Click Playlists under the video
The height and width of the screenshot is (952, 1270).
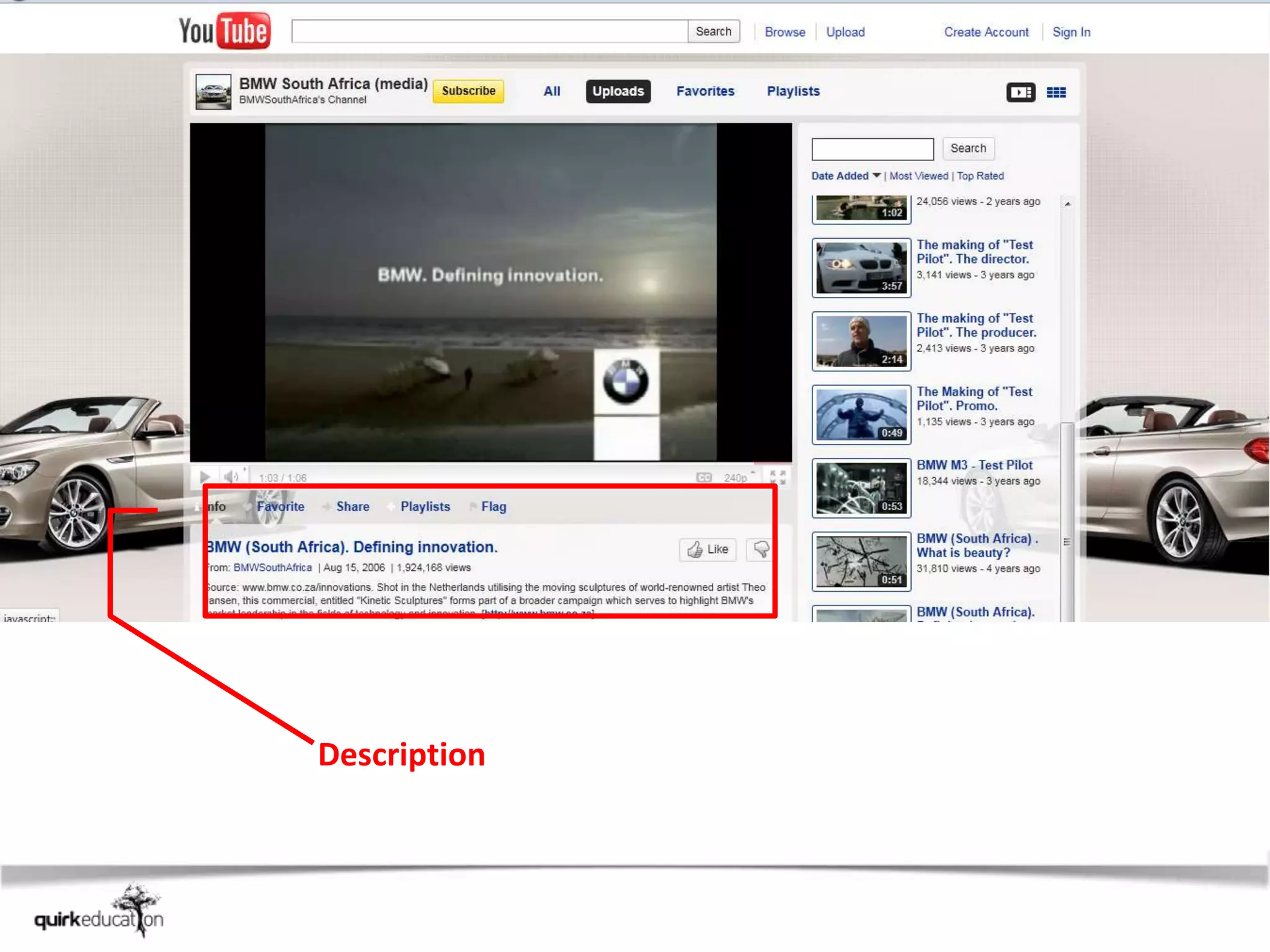click(x=425, y=506)
